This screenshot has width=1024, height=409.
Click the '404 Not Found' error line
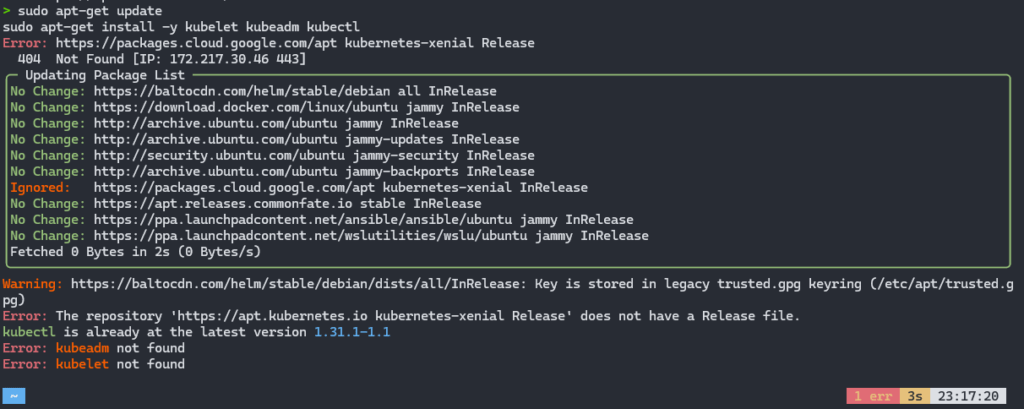[x=162, y=59]
